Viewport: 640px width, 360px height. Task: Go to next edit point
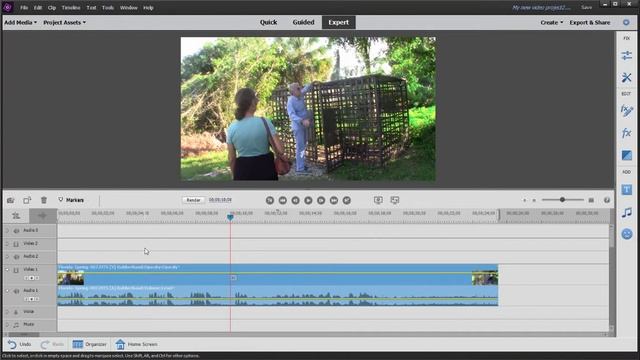point(347,200)
